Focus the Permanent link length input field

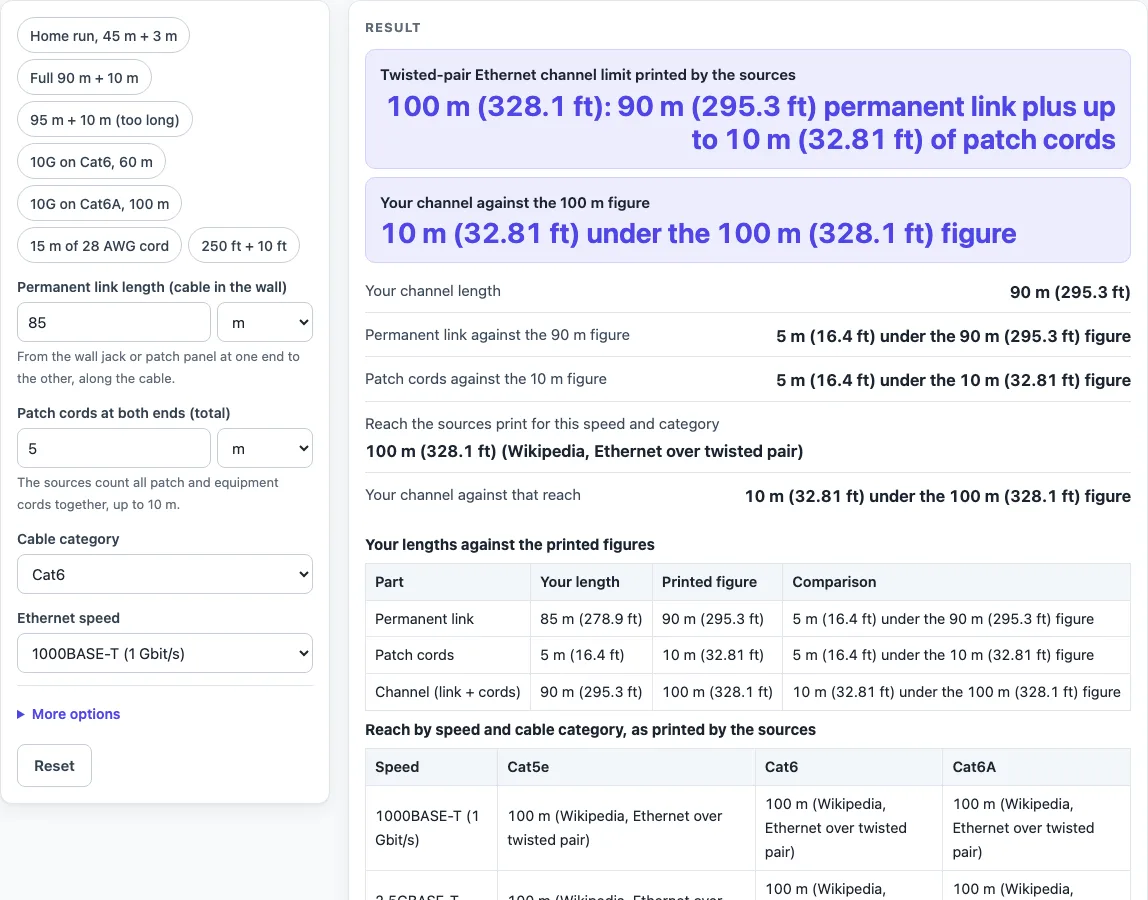[114, 322]
